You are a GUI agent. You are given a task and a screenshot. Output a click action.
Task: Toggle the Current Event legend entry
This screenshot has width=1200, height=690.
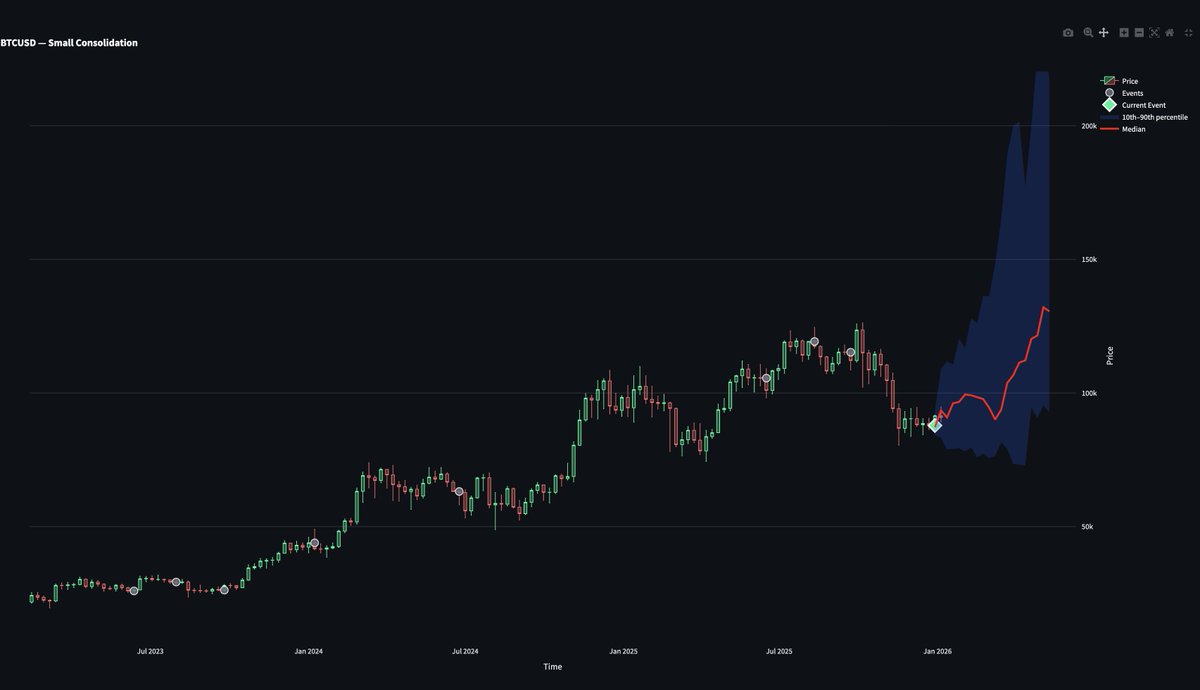(1132, 105)
